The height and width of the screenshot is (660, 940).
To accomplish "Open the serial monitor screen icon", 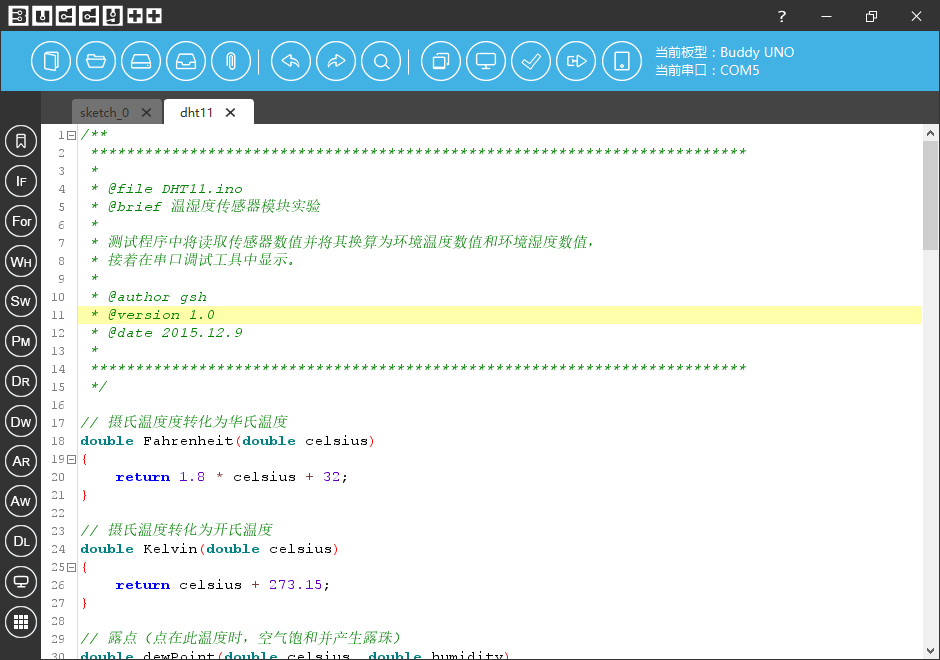I will 486,61.
